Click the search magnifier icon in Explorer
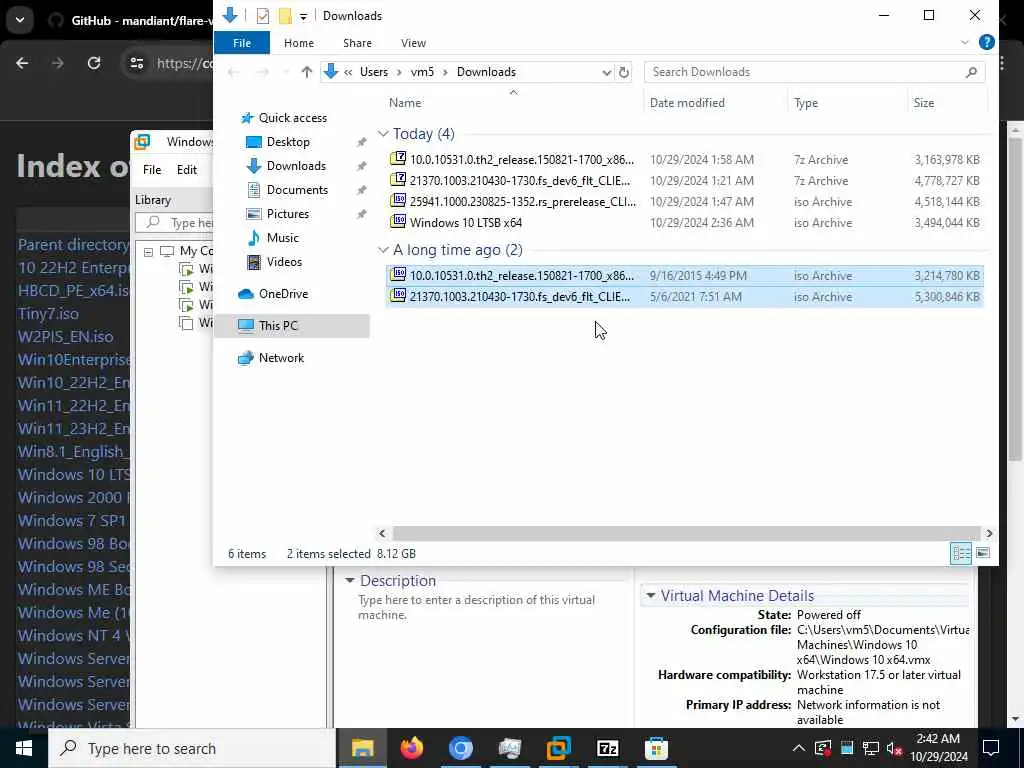The height and width of the screenshot is (768, 1024). (971, 72)
